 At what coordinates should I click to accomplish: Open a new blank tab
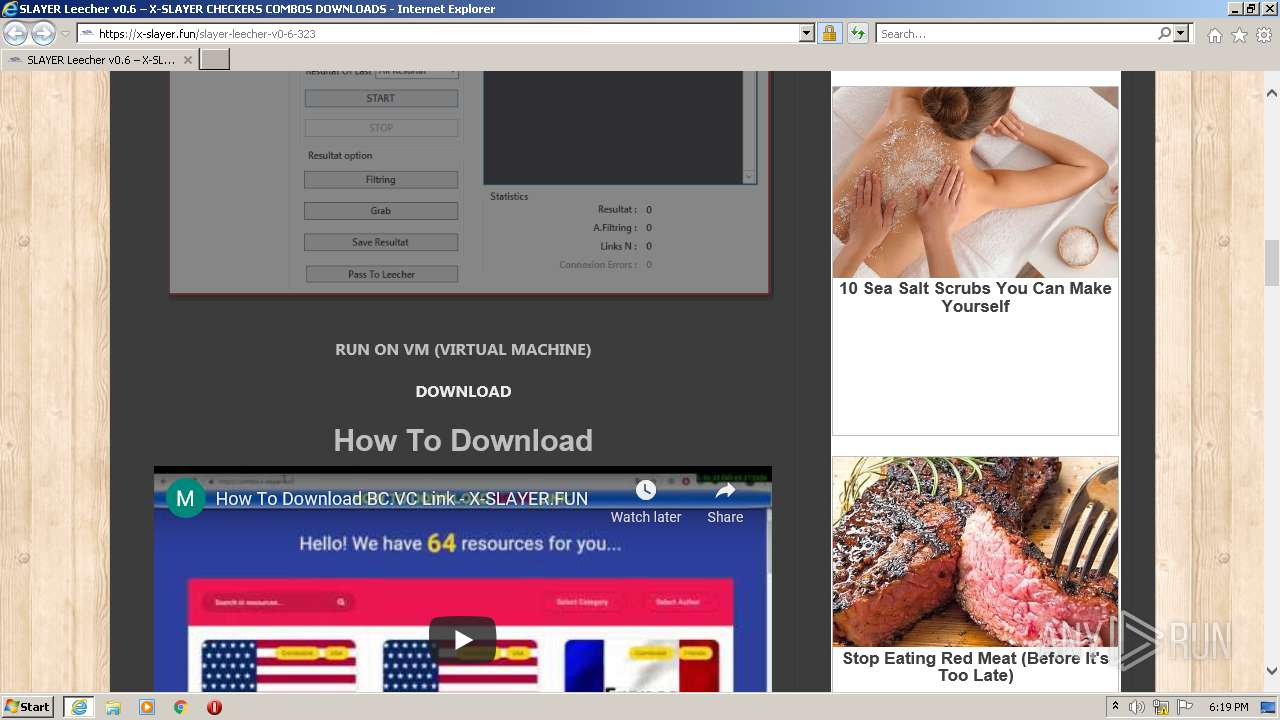click(x=215, y=60)
